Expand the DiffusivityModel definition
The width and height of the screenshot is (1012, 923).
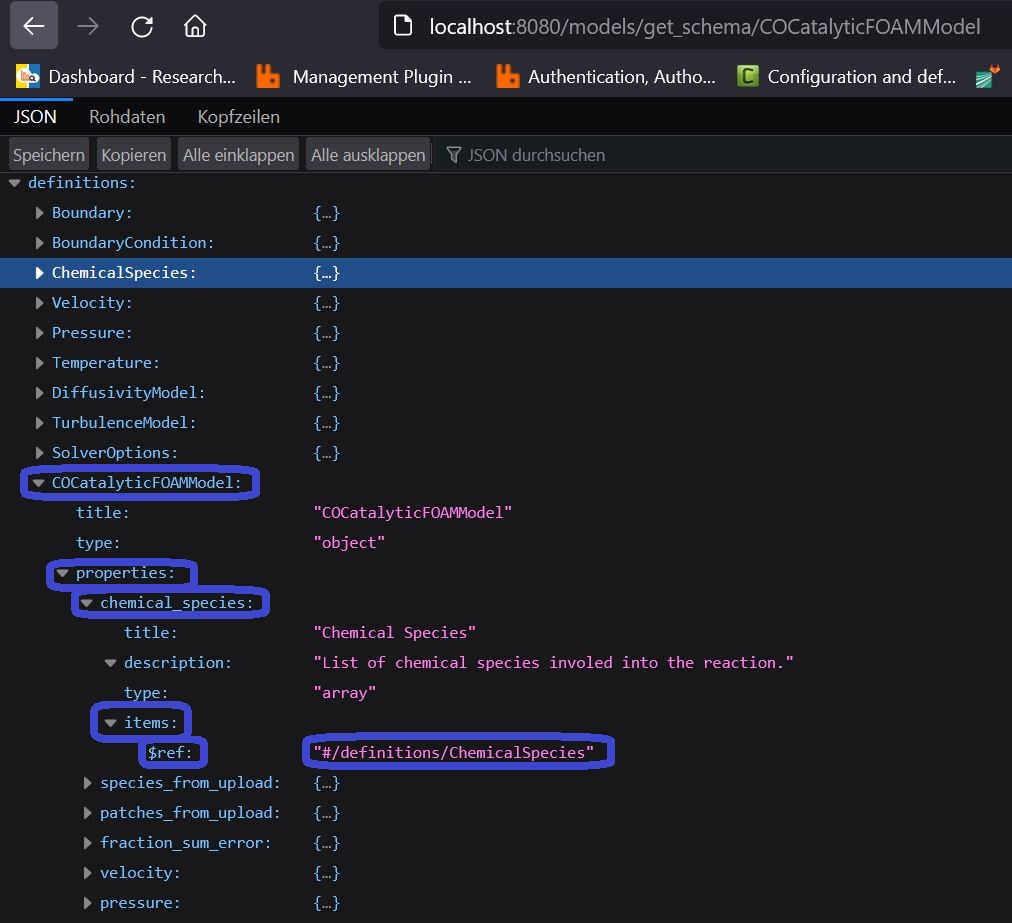coord(39,393)
